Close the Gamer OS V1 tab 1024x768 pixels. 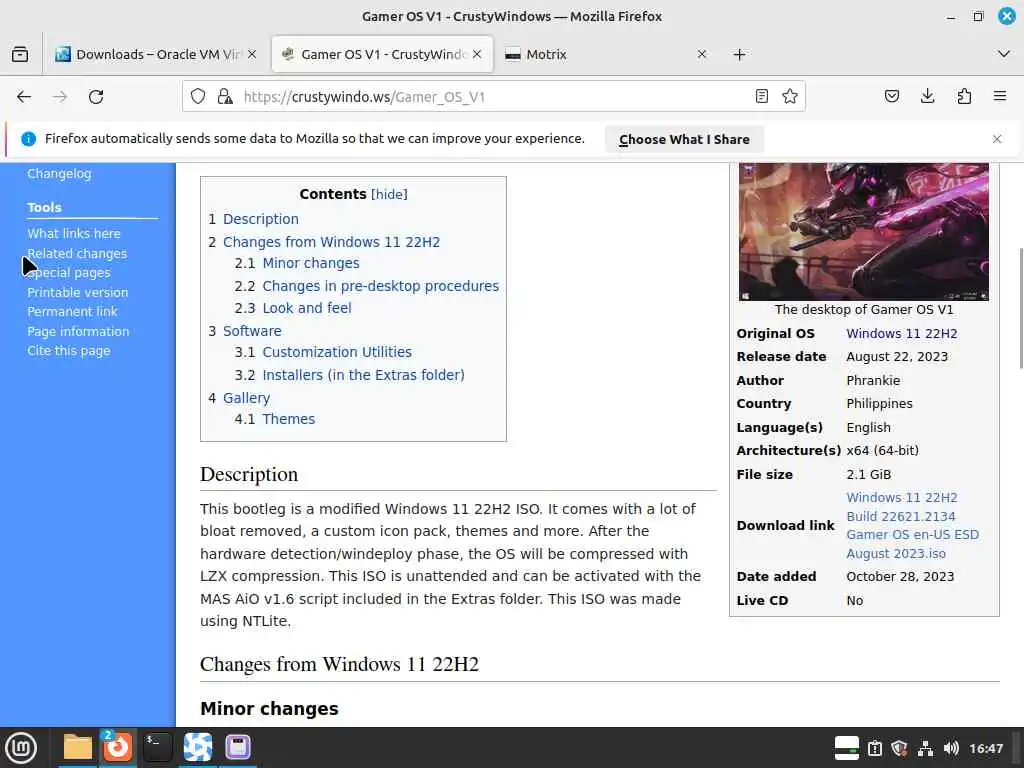(477, 54)
